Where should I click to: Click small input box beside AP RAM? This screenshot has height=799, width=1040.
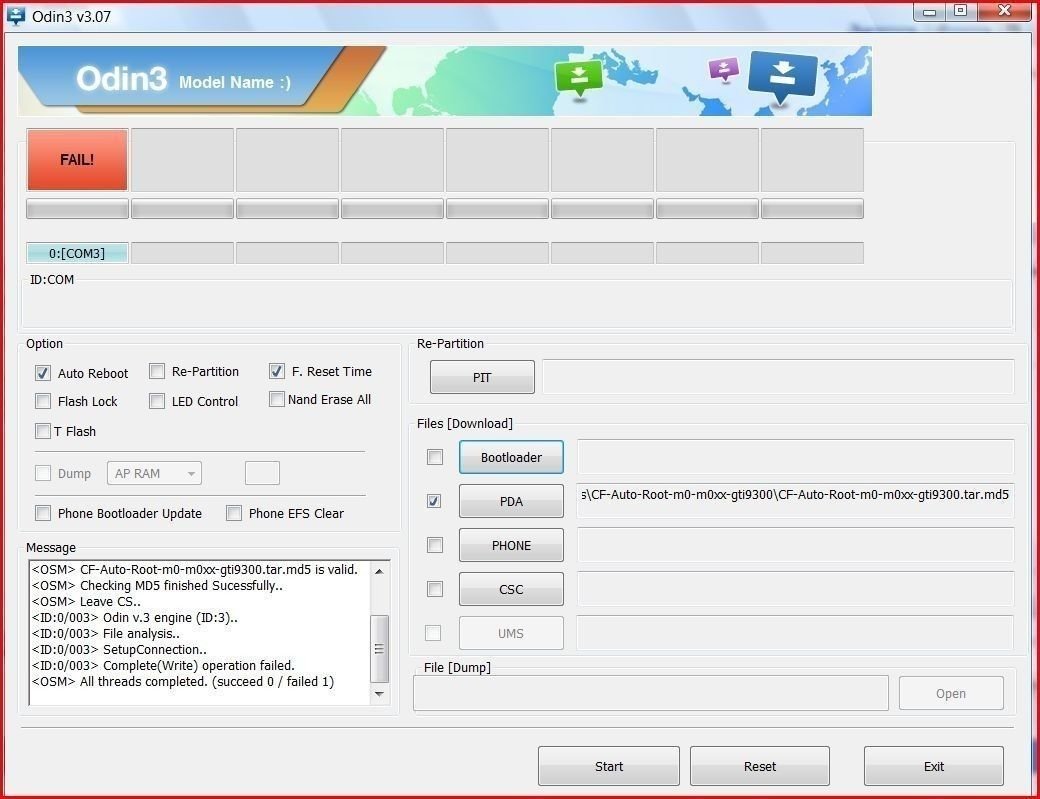click(x=263, y=473)
